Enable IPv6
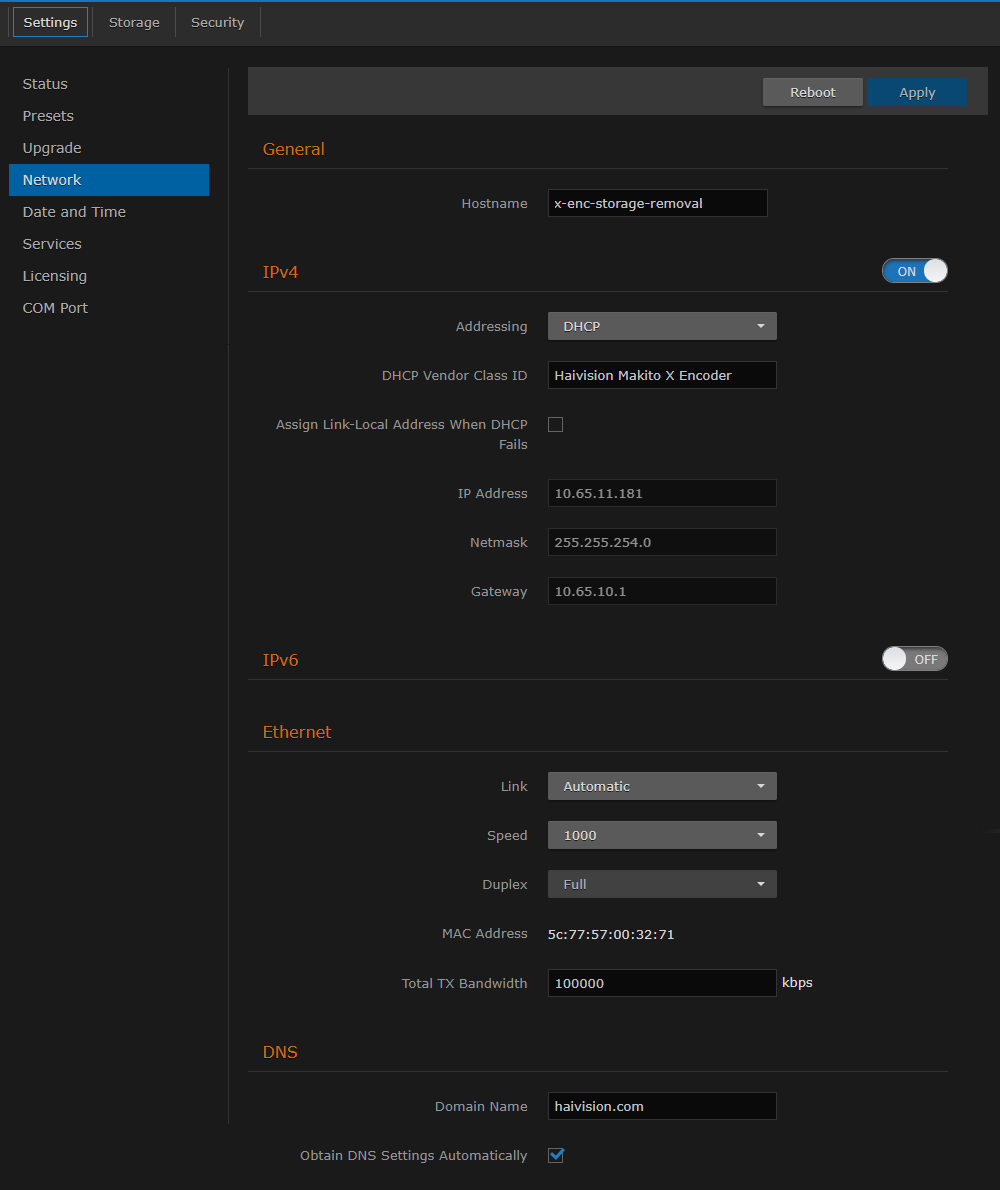 (914, 658)
